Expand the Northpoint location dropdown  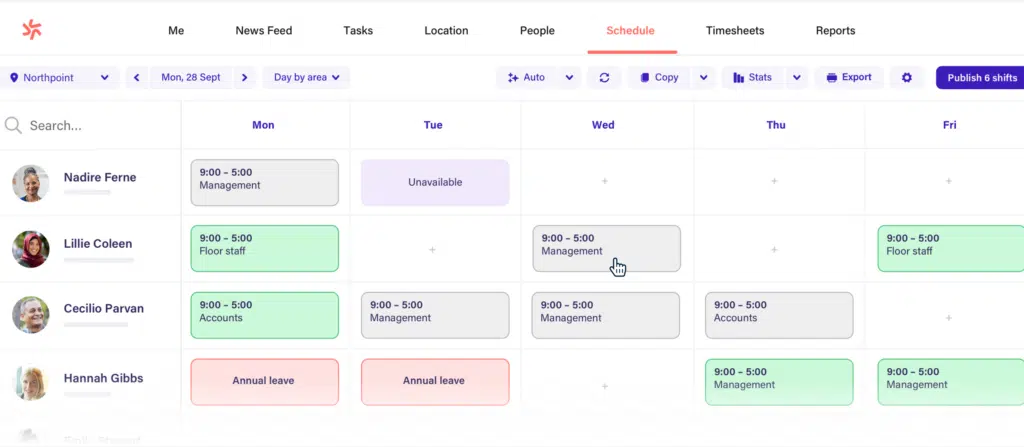[60, 78]
